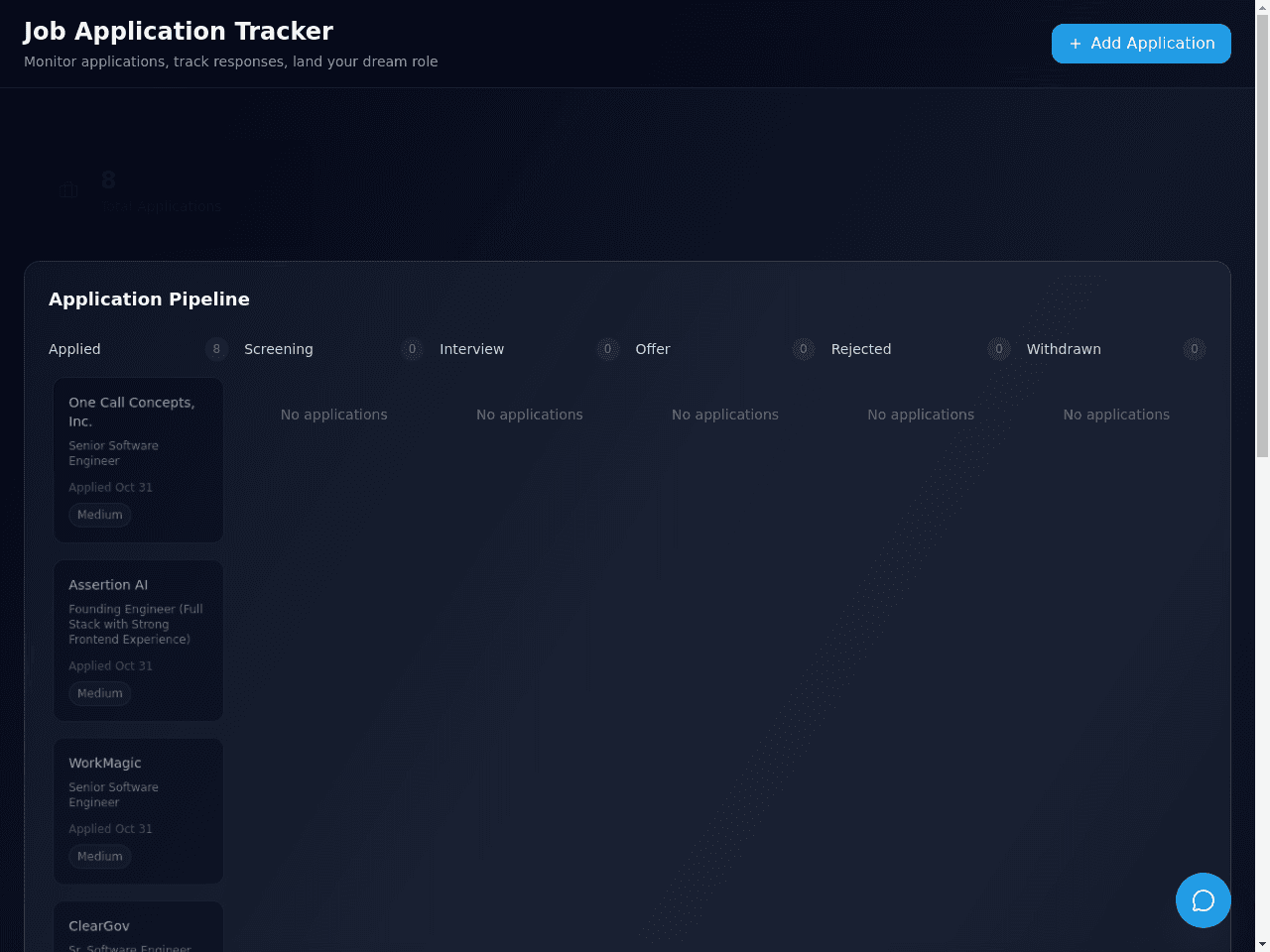1270x952 pixels.
Task: Click the Job Application Tracker title
Action: pos(179,32)
